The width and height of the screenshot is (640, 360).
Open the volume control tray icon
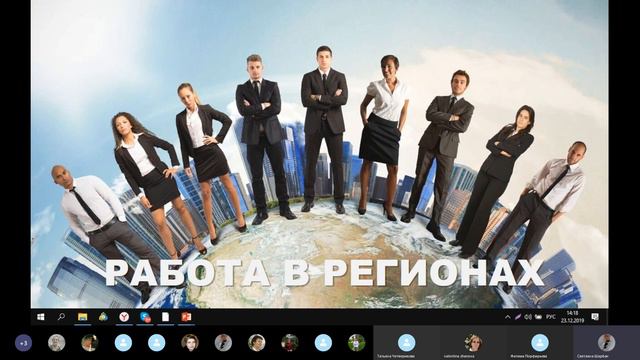click(528, 317)
